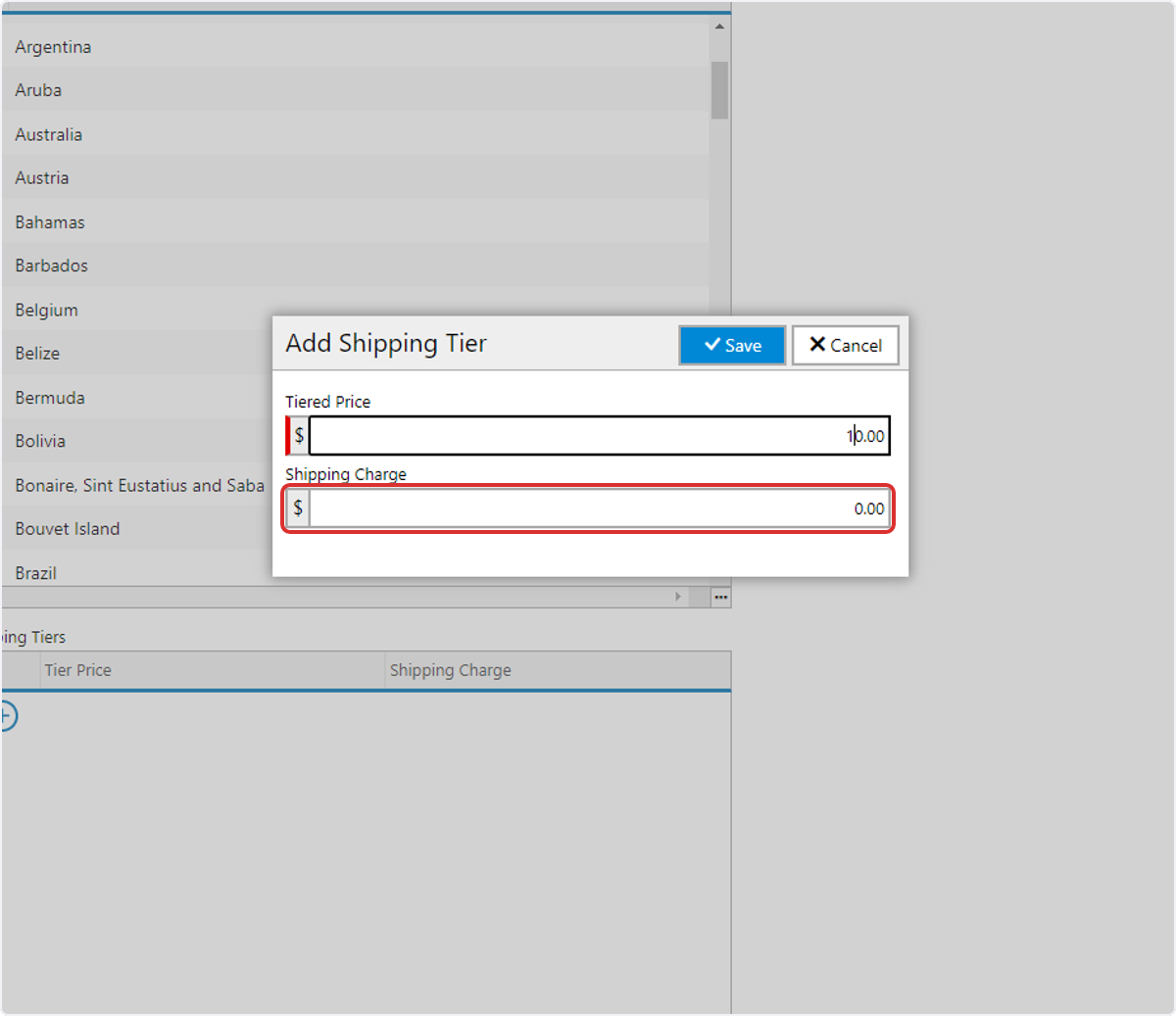Click the country list scroll-up arrow

(x=719, y=26)
